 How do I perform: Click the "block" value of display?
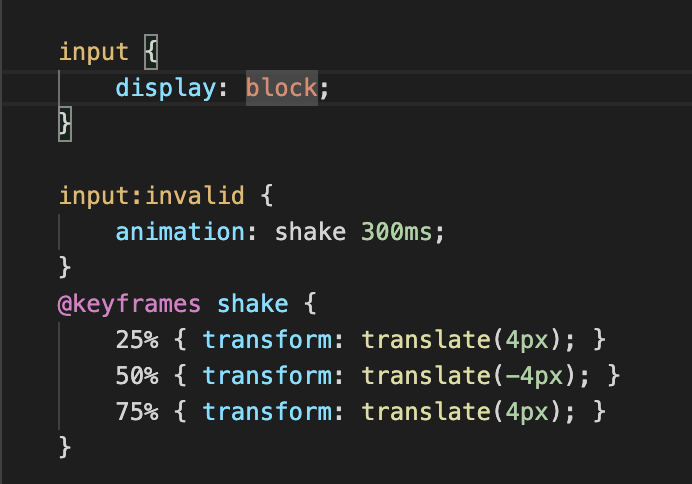281,88
